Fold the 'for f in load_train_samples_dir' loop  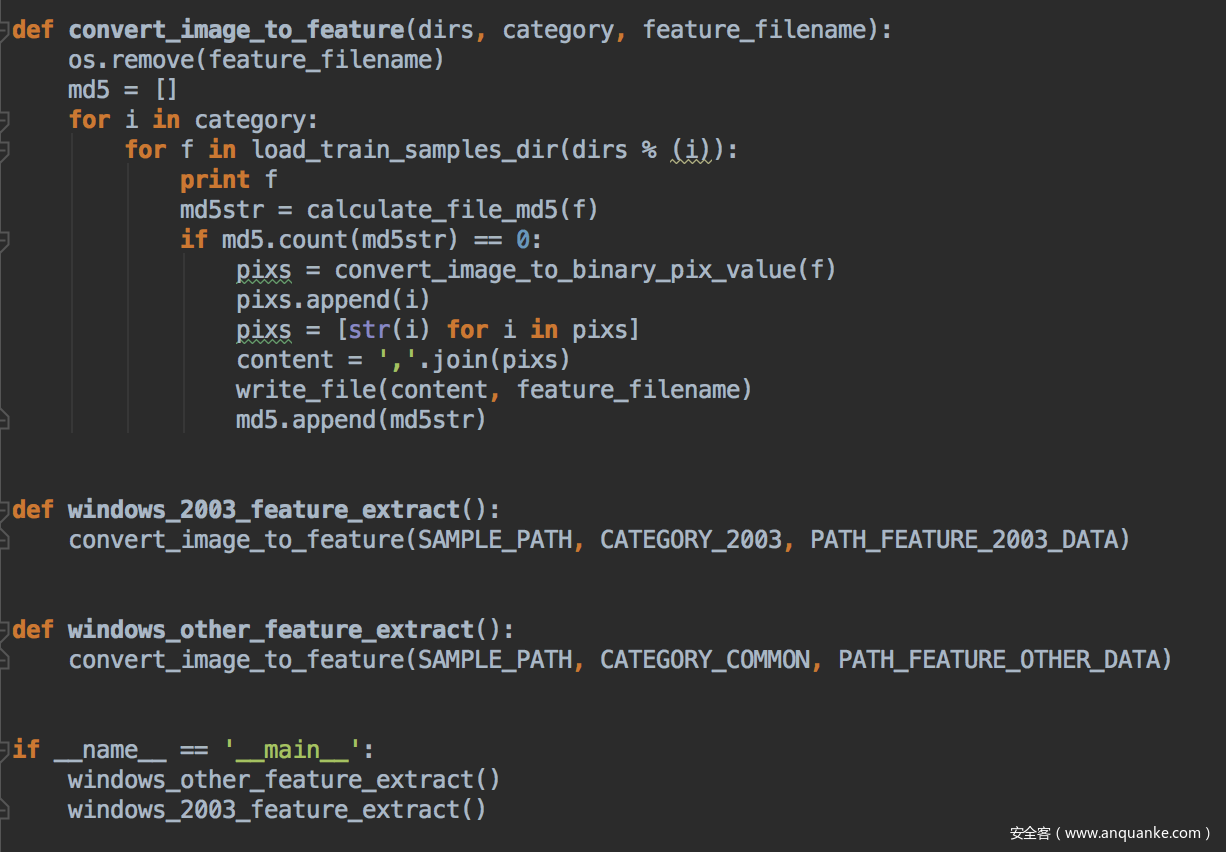pos(5,150)
